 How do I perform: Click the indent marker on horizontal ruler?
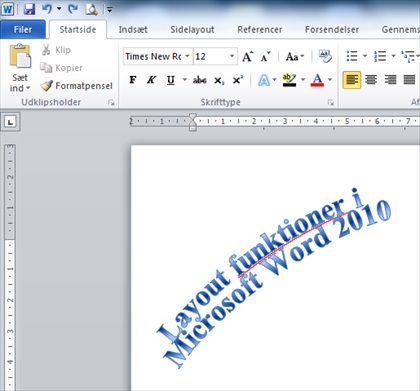point(193,122)
